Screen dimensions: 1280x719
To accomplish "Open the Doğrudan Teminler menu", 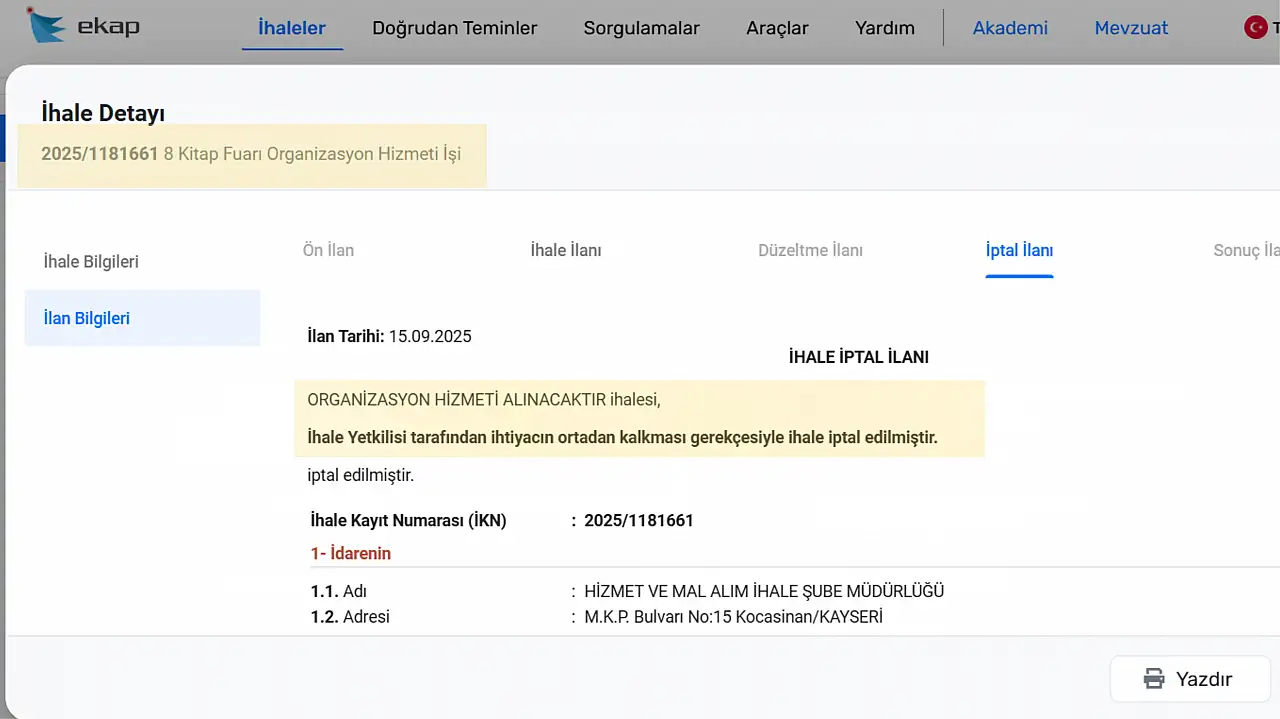I will coord(454,28).
